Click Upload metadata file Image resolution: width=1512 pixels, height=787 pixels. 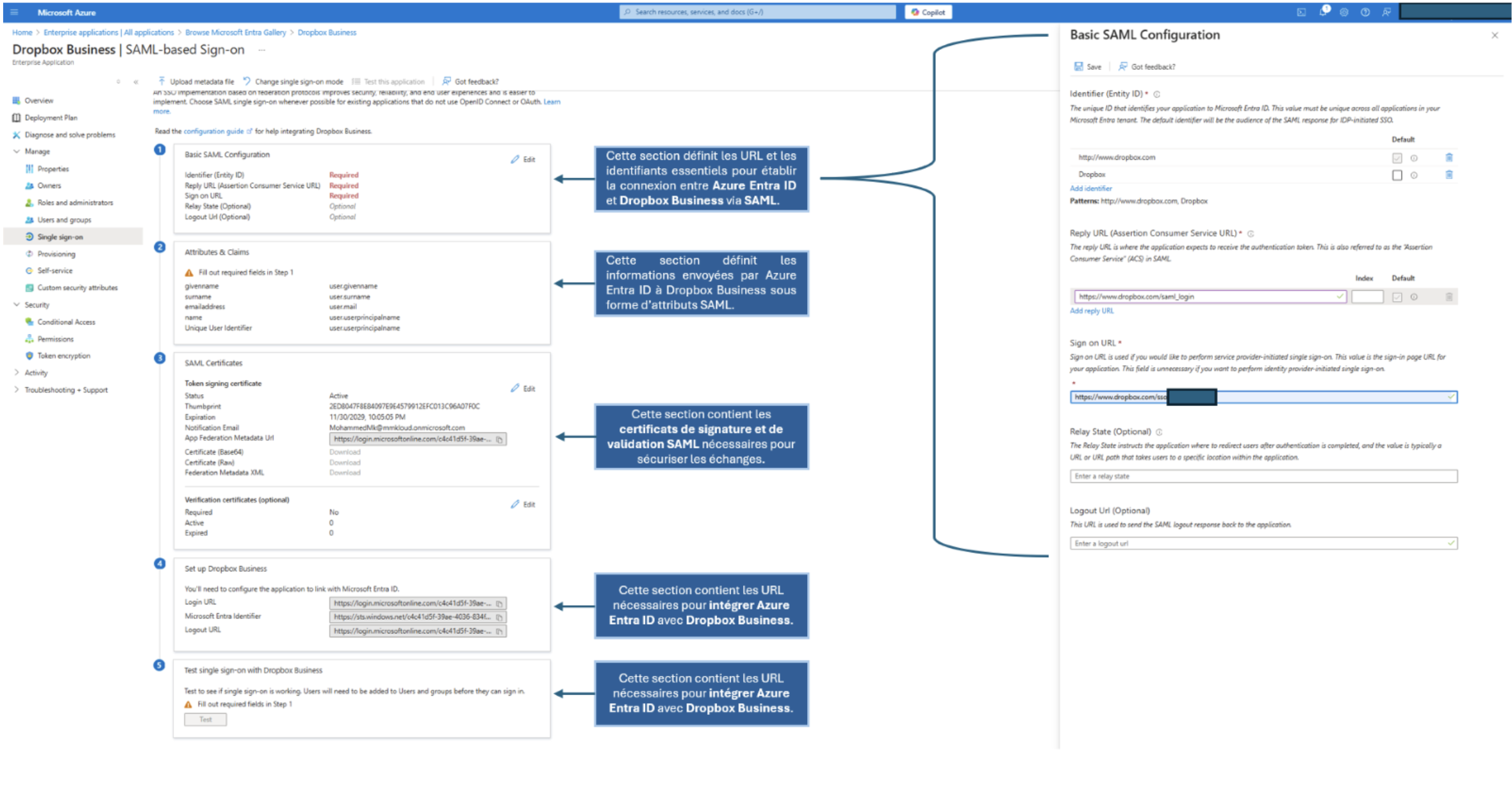tap(197, 82)
